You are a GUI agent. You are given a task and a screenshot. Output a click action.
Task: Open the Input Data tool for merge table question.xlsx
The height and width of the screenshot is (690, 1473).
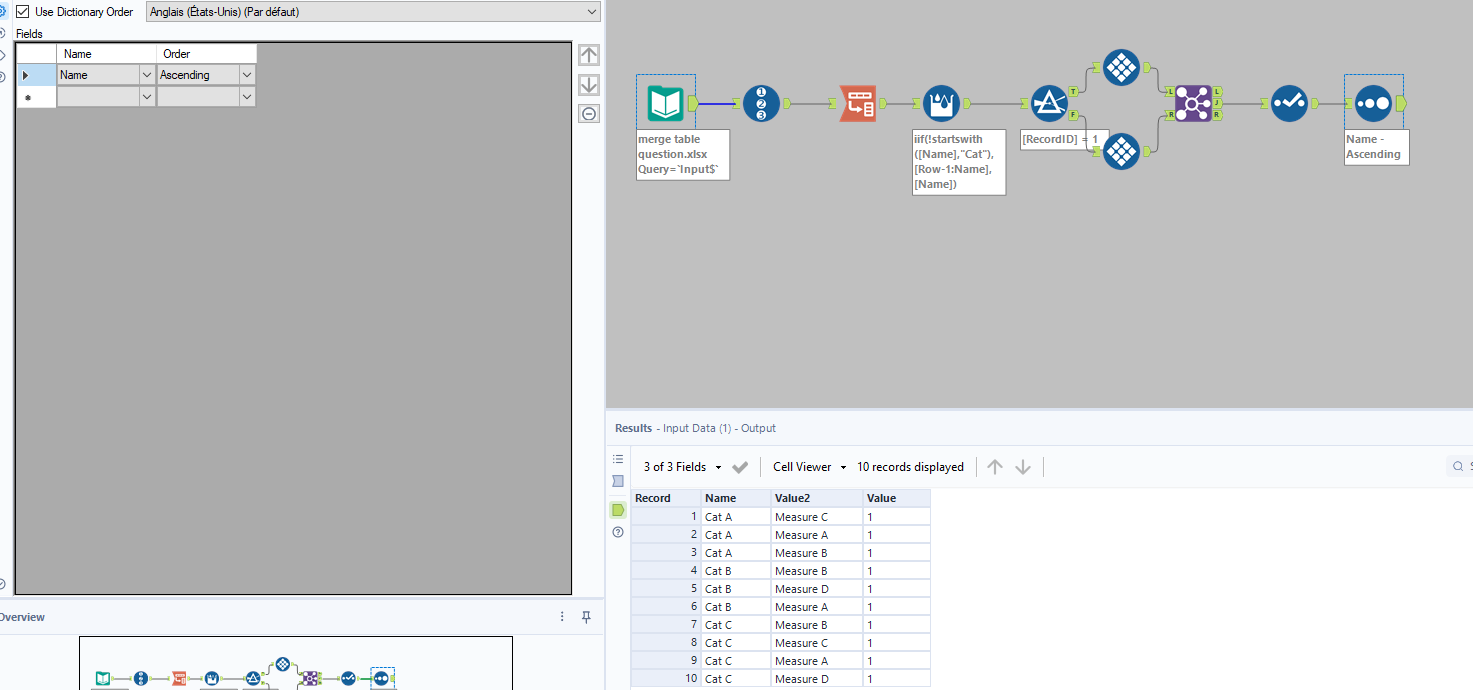pos(665,102)
